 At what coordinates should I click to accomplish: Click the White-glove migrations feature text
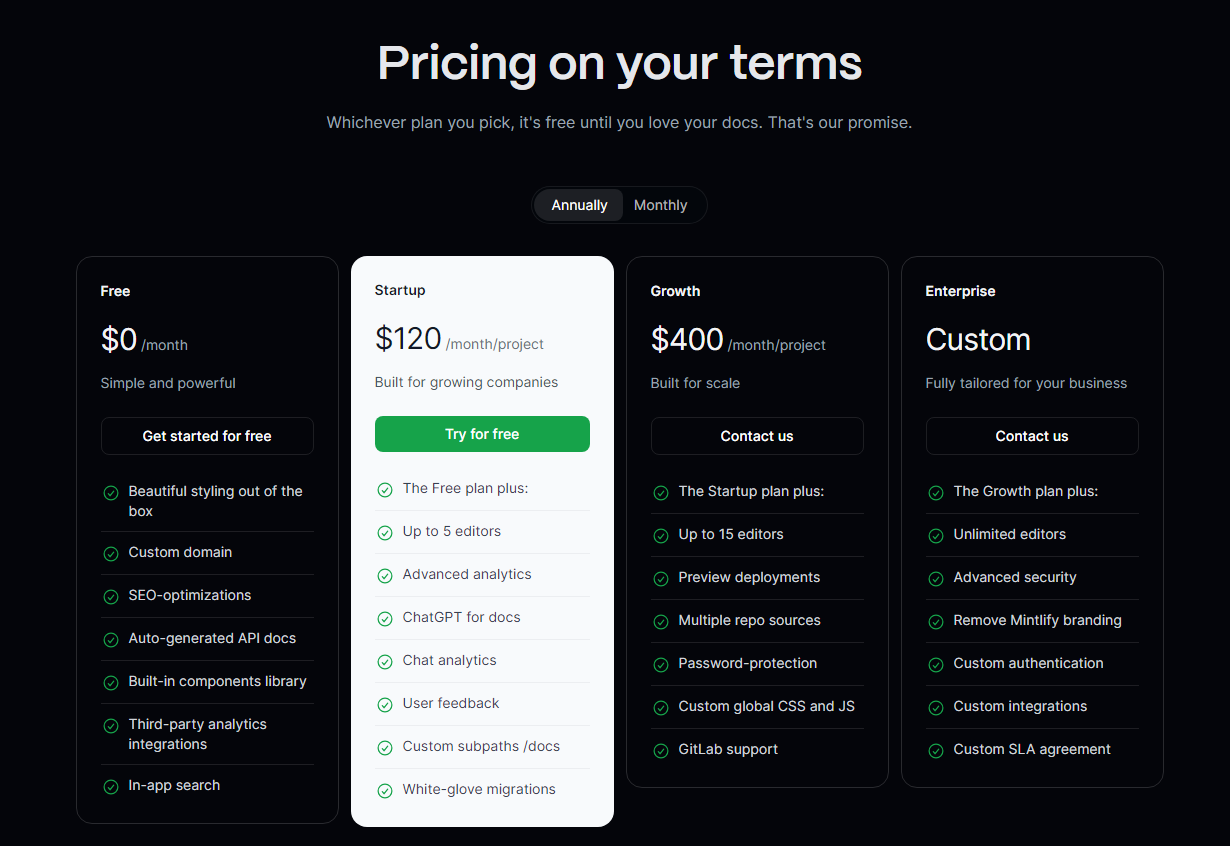[479, 789]
